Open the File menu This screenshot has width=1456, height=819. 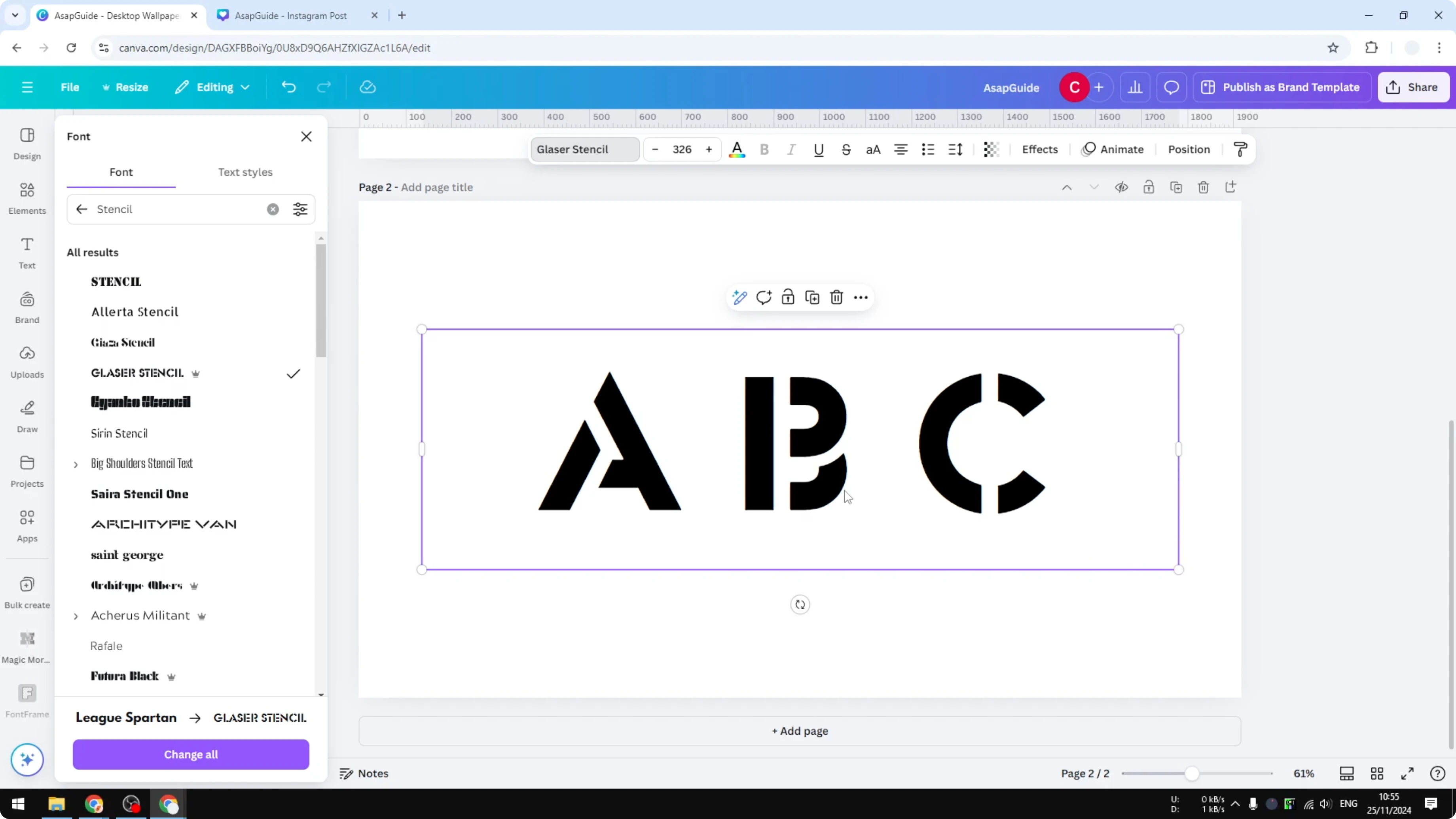[x=70, y=87]
